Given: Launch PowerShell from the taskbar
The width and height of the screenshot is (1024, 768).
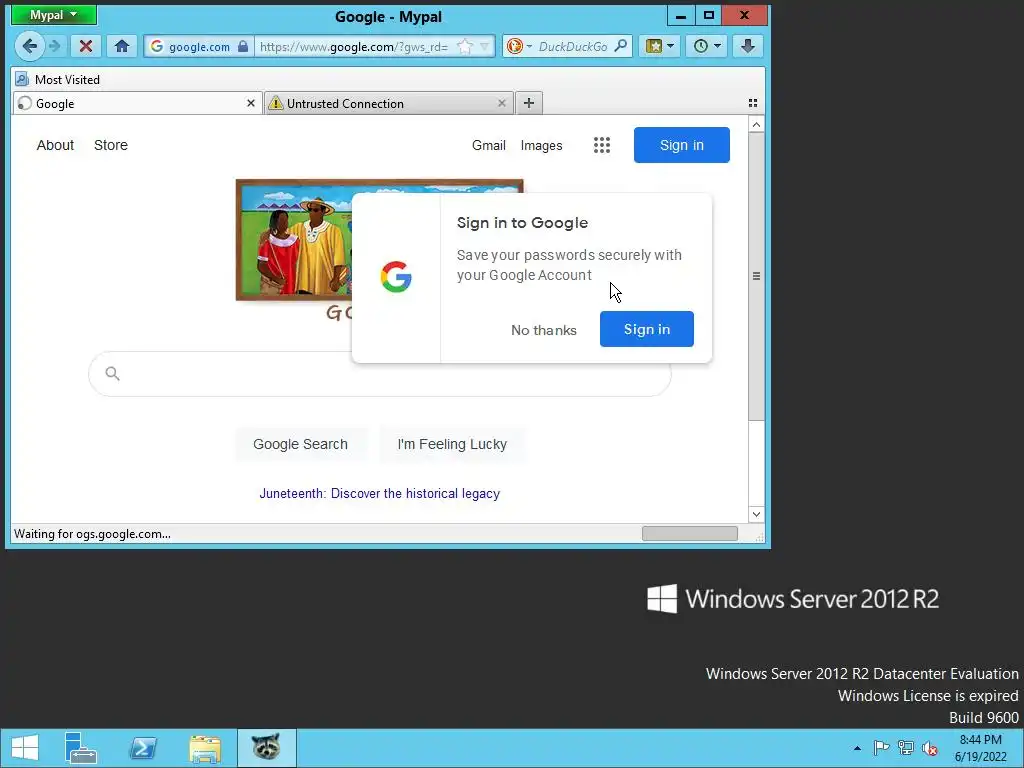Looking at the screenshot, I should click(x=143, y=748).
